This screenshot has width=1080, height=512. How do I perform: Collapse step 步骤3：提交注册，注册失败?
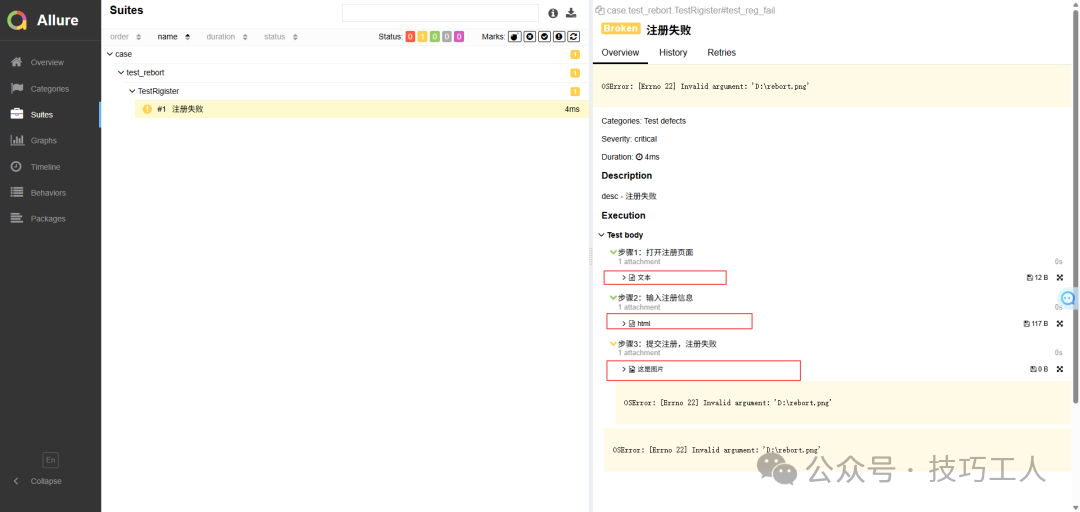[613, 343]
